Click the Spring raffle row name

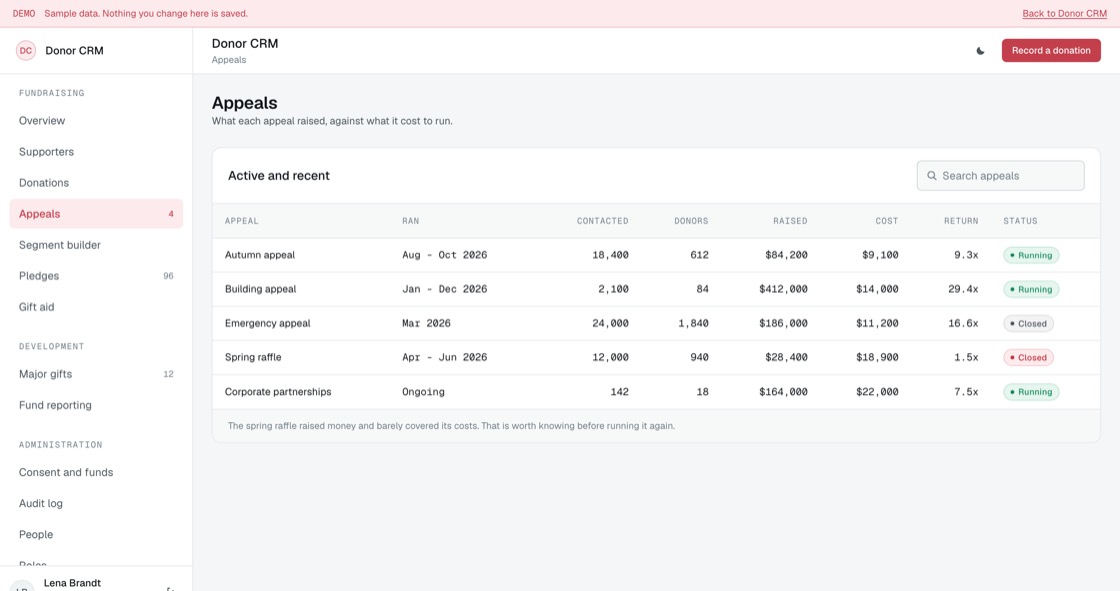253,357
